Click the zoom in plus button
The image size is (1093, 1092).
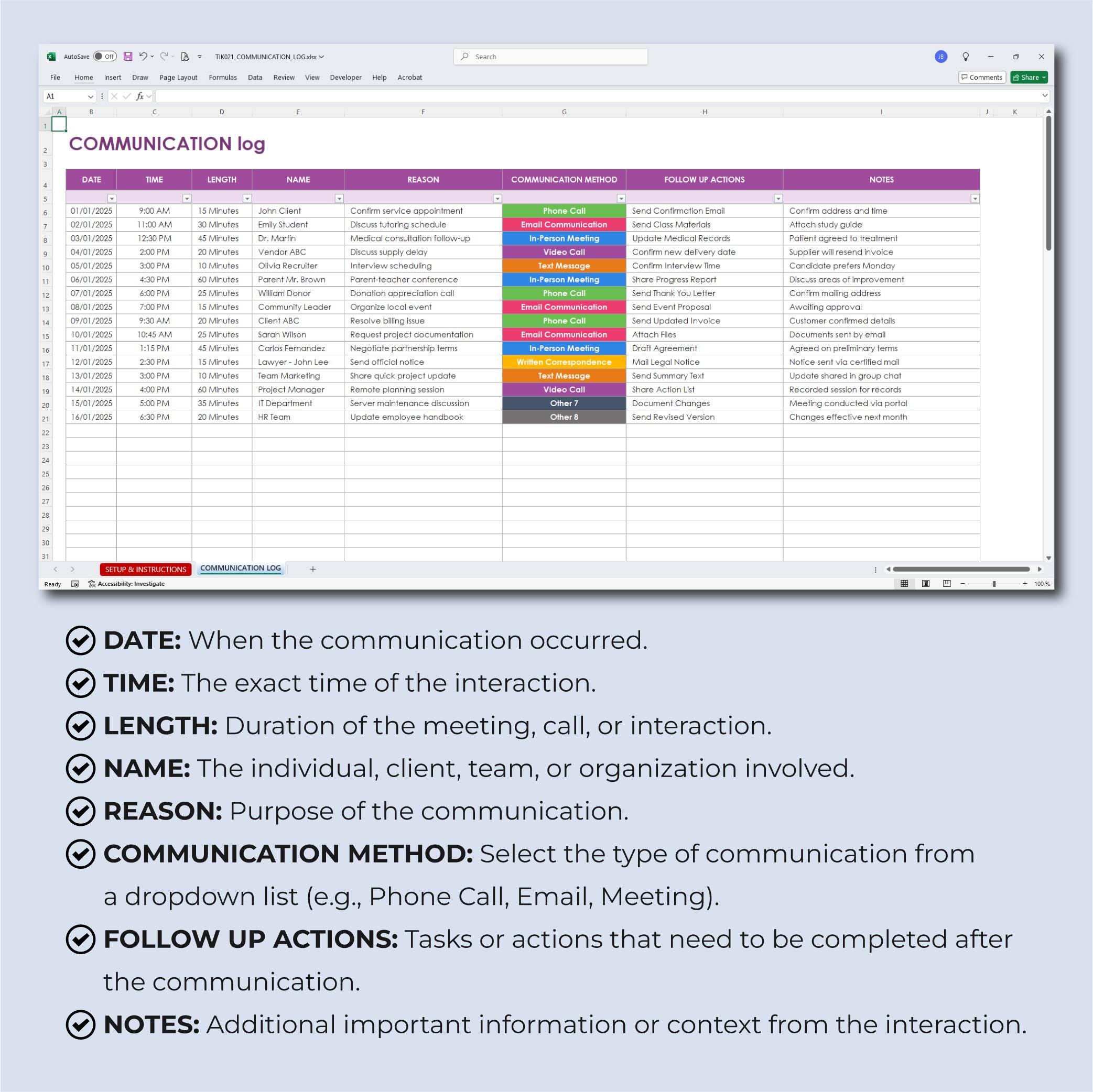(x=1025, y=584)
